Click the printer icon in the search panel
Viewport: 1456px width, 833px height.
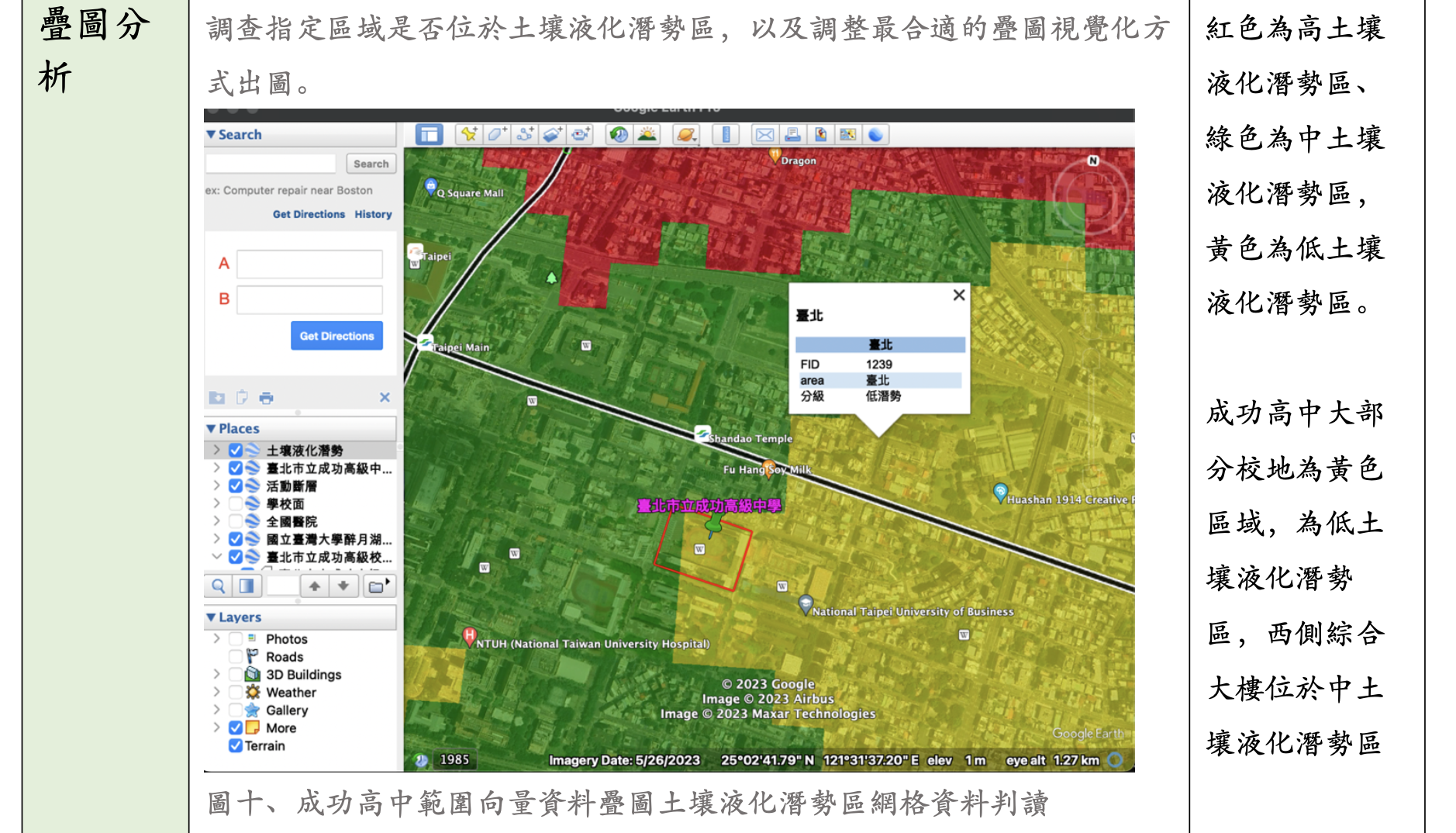coord(266,398)
